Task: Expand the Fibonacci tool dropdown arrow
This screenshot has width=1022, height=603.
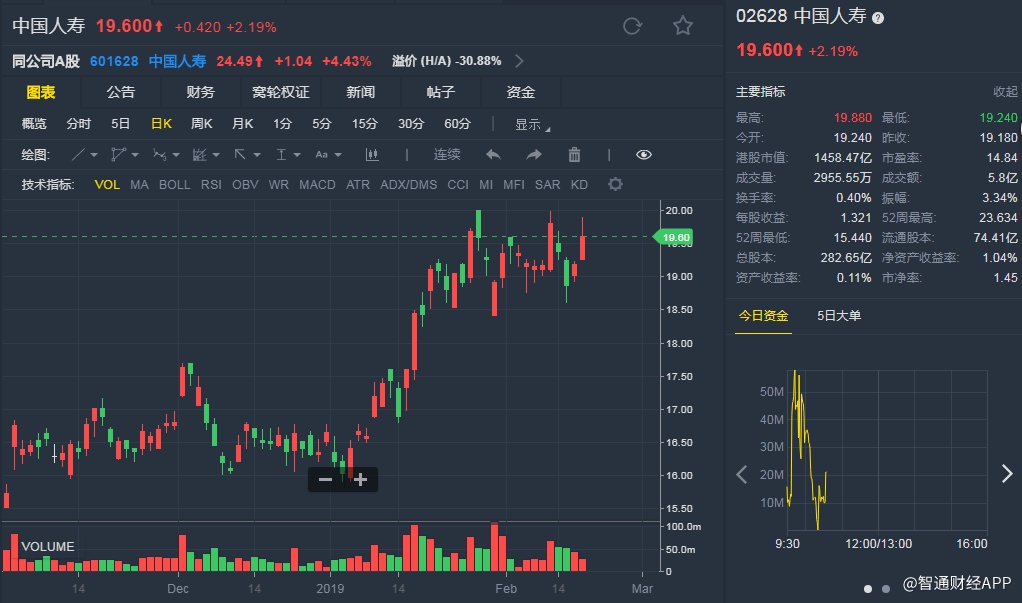Action: [216, 155]
